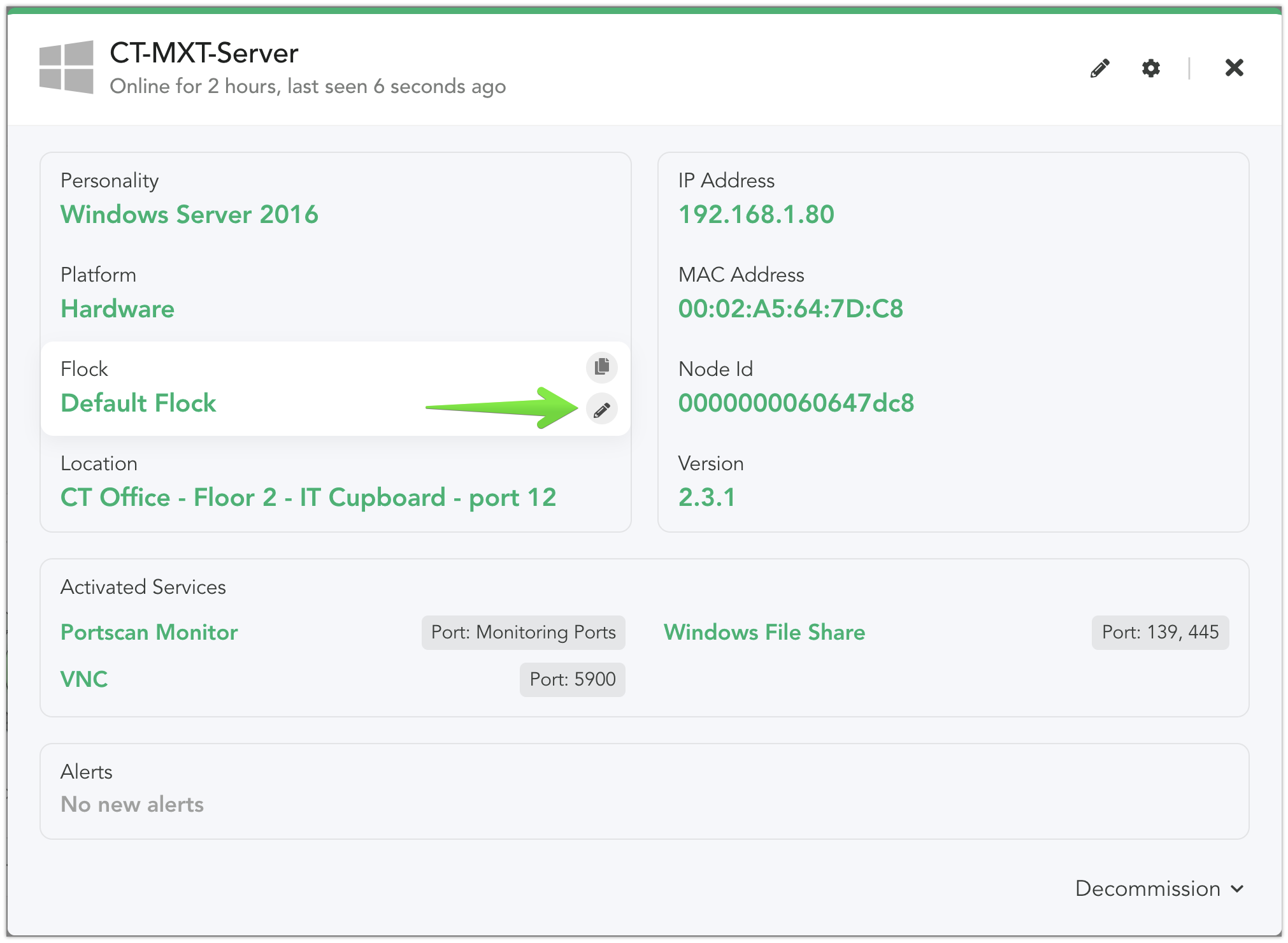Click the Port: 139, 445 badge
Viewport: 1288px width, 943px height.
[x=1160, y=632]
